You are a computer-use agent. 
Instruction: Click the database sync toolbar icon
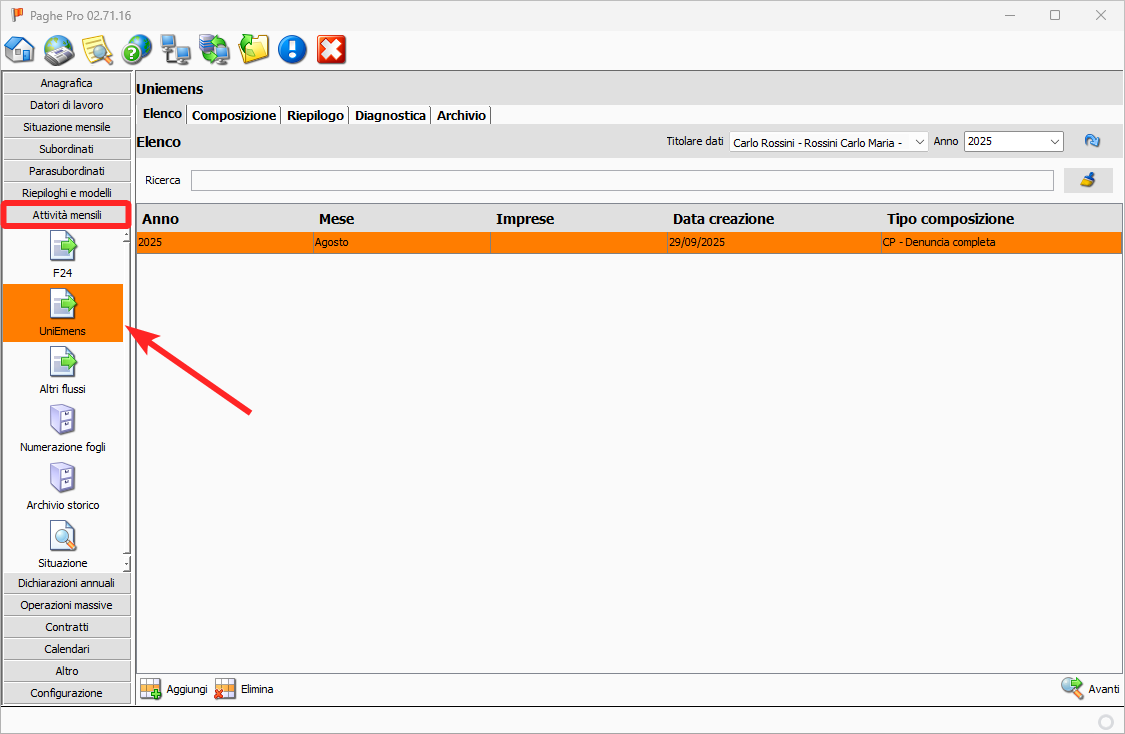coord(214,49)
